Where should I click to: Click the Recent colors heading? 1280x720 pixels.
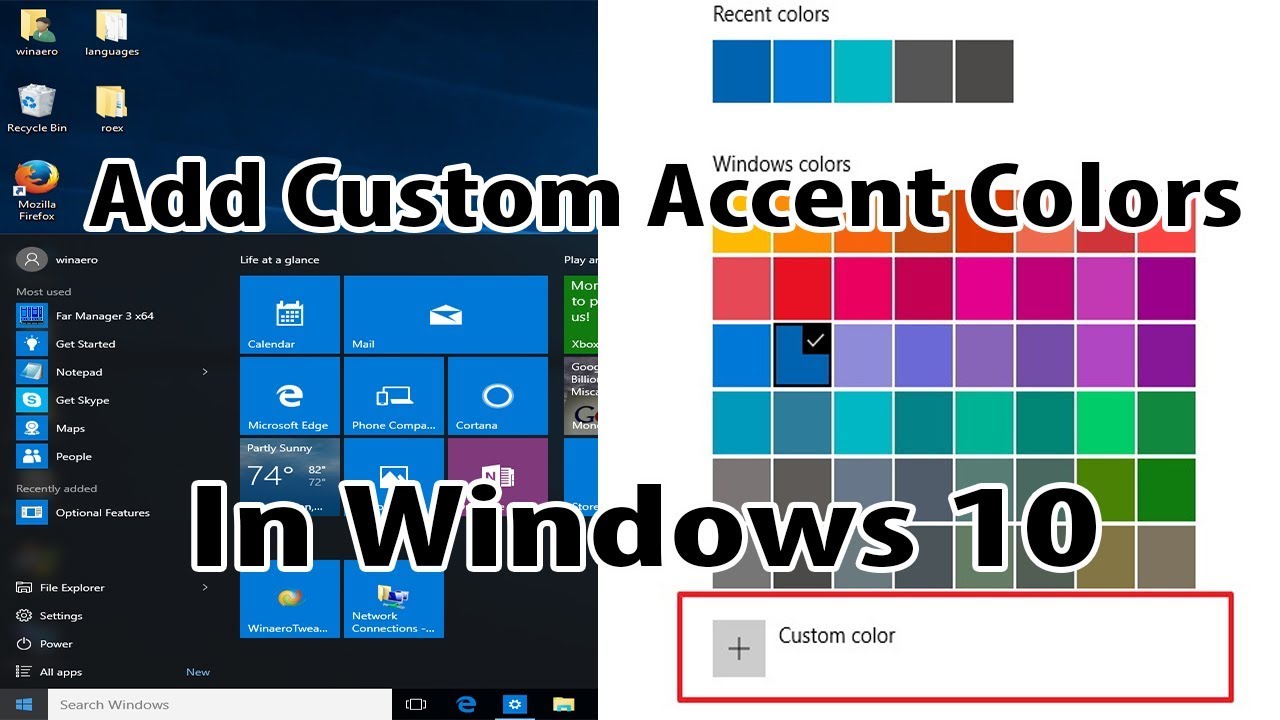771,14
